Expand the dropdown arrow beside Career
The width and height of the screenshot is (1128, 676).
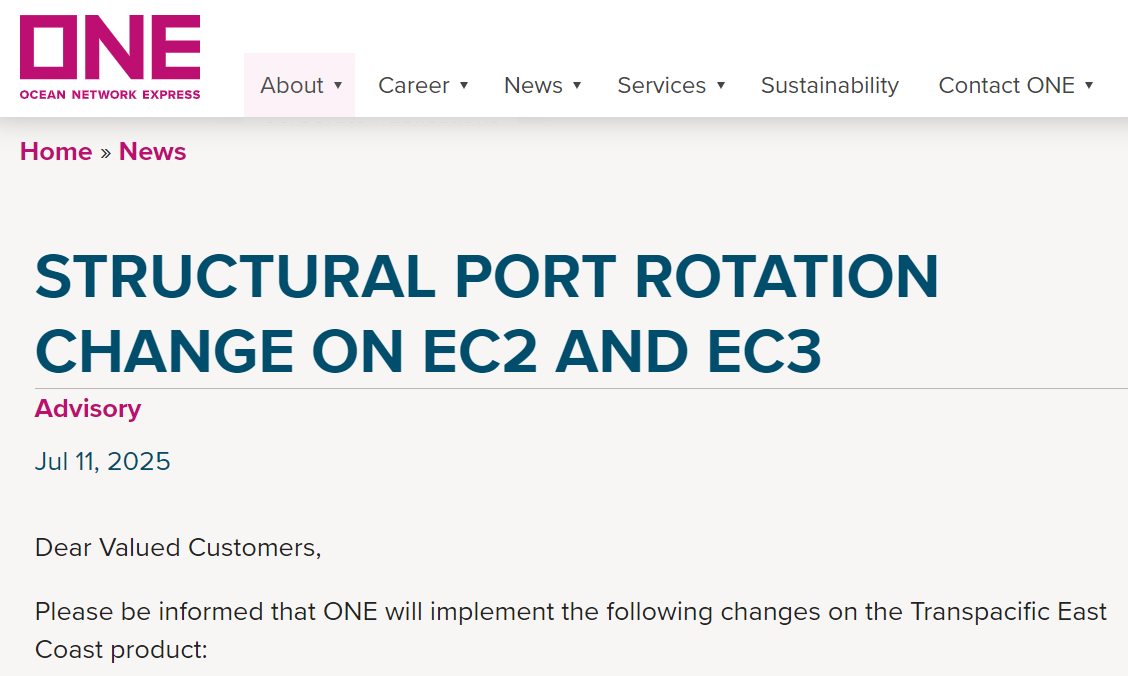click(464, 86)
